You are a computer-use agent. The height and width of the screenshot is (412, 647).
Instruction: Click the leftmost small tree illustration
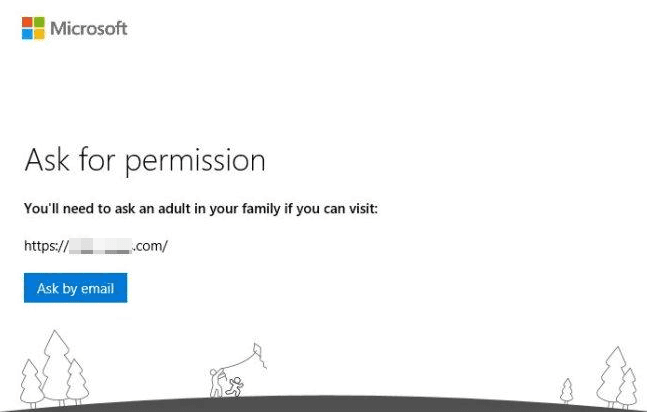coord(31,381)
